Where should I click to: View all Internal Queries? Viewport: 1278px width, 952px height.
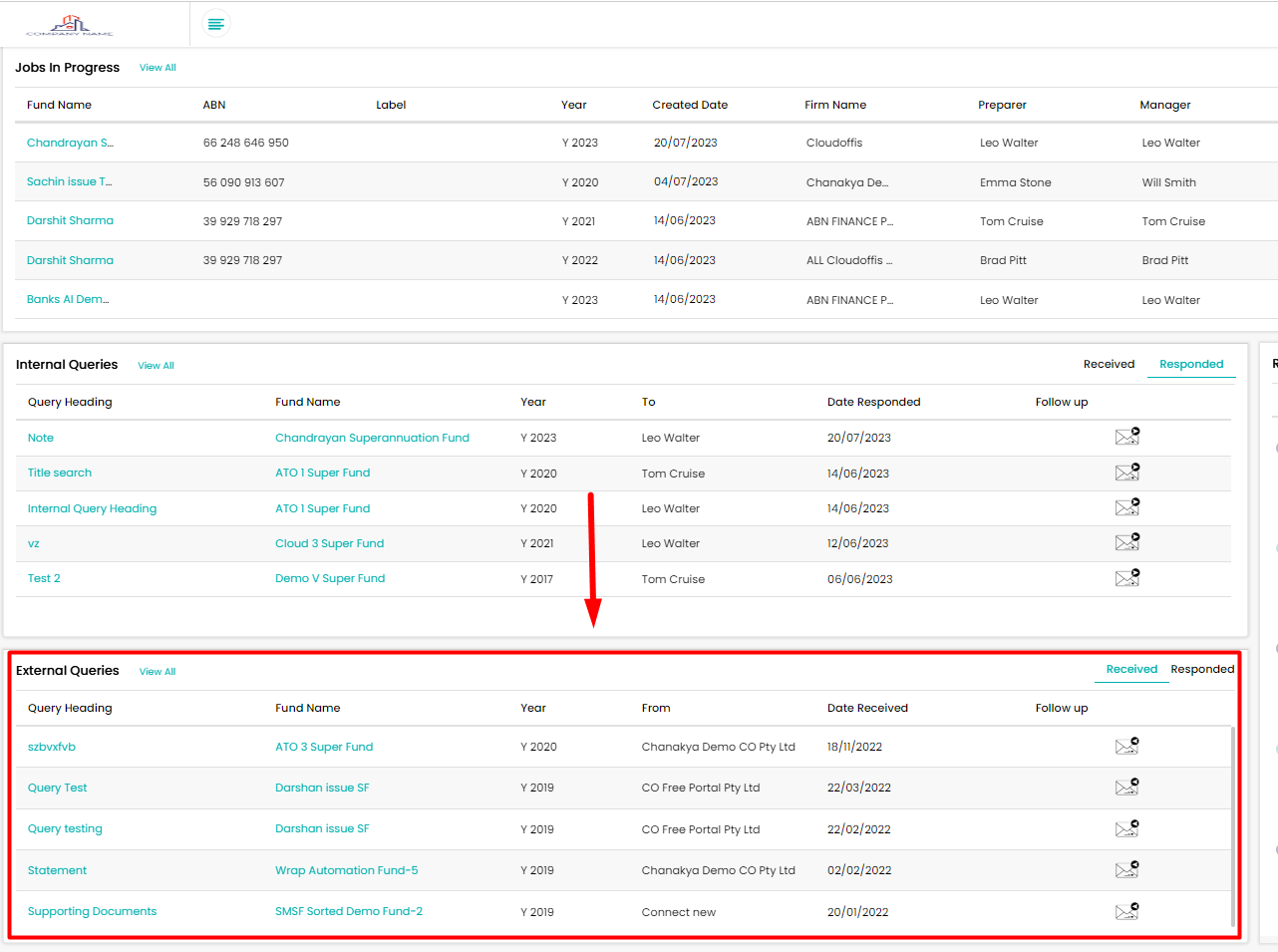(x=156, y=366)
